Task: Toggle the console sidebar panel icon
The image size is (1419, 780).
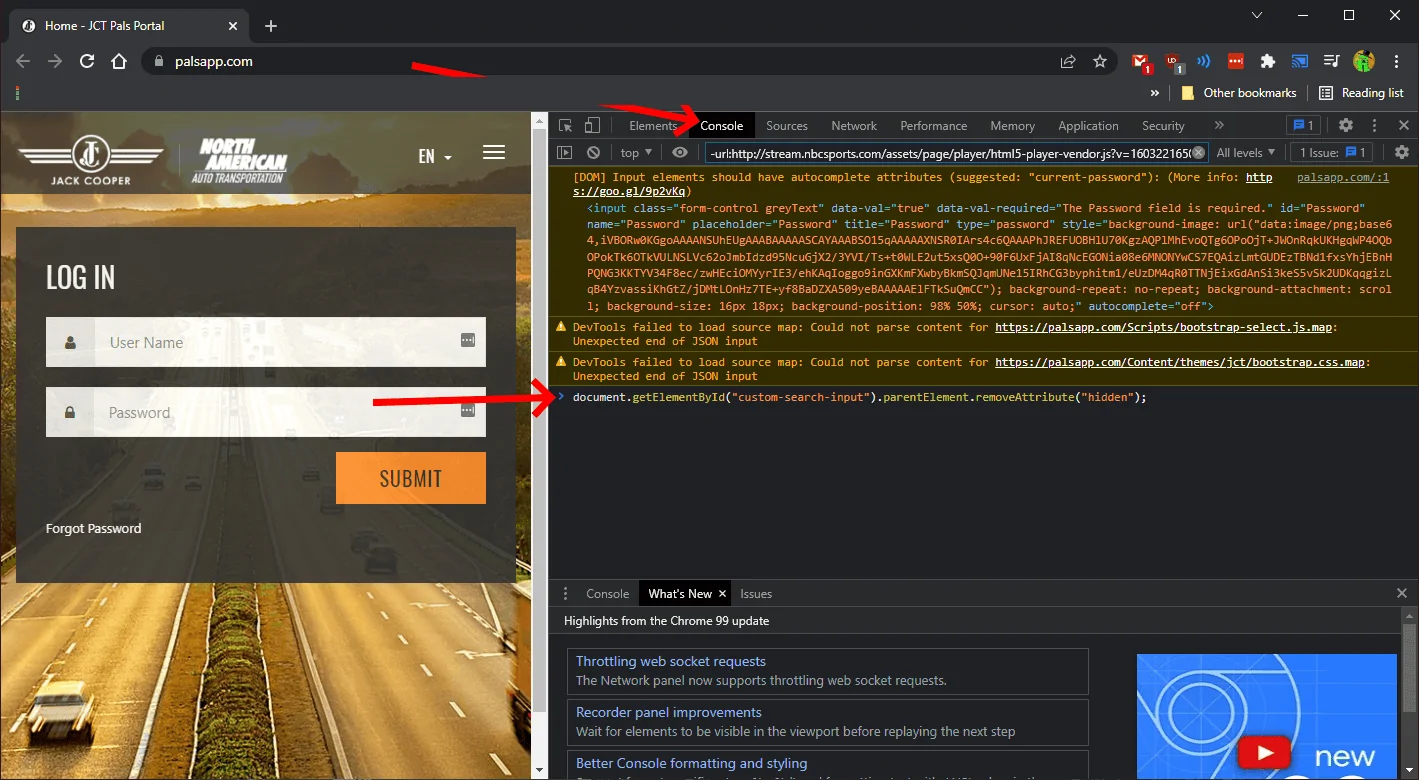Action: tap(566, 152)
